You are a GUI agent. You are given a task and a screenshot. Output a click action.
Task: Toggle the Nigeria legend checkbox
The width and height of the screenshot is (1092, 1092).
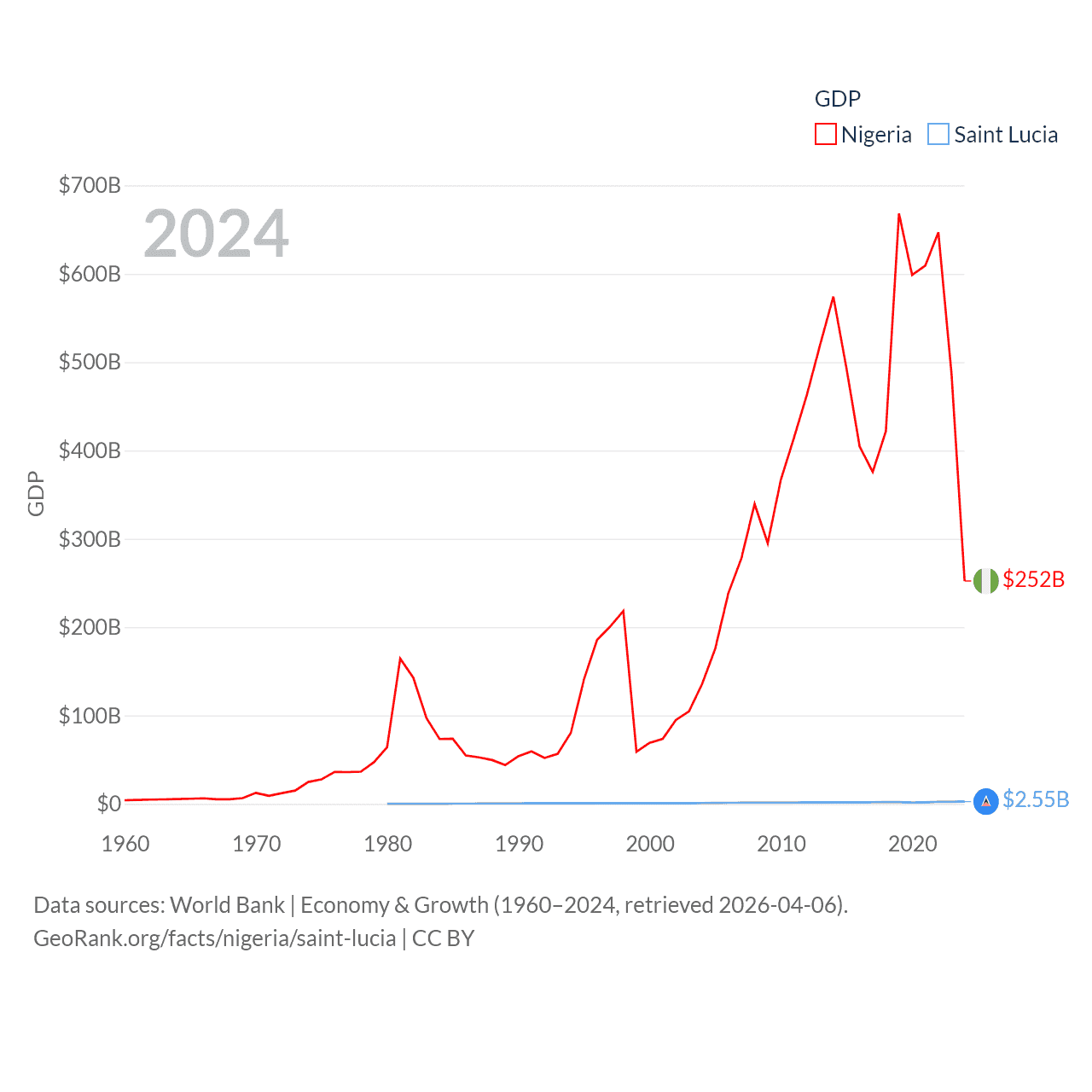pos(825,135)
